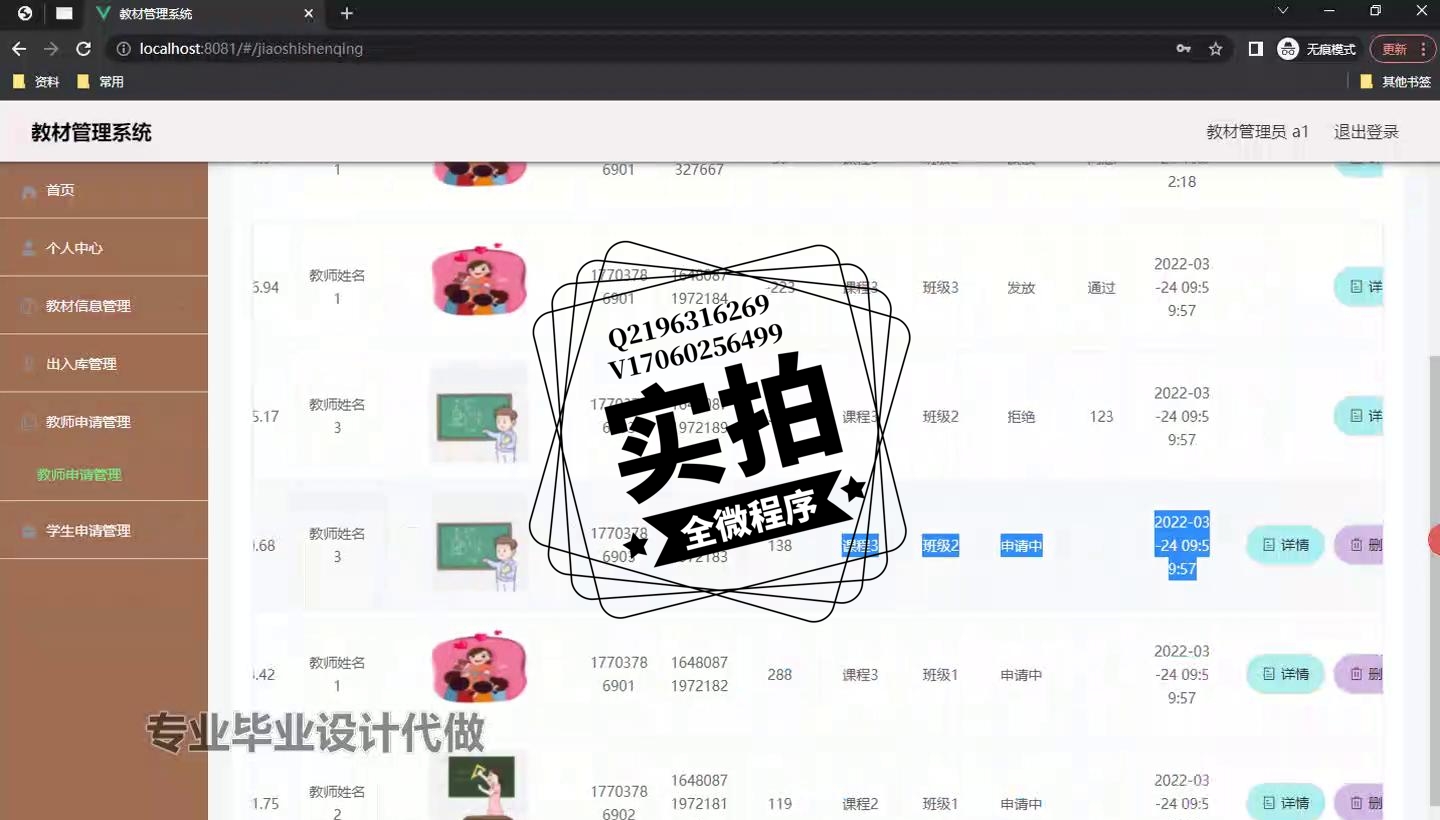Open 详情 in the 发放 通过 row

click(x=1359, y=287)
